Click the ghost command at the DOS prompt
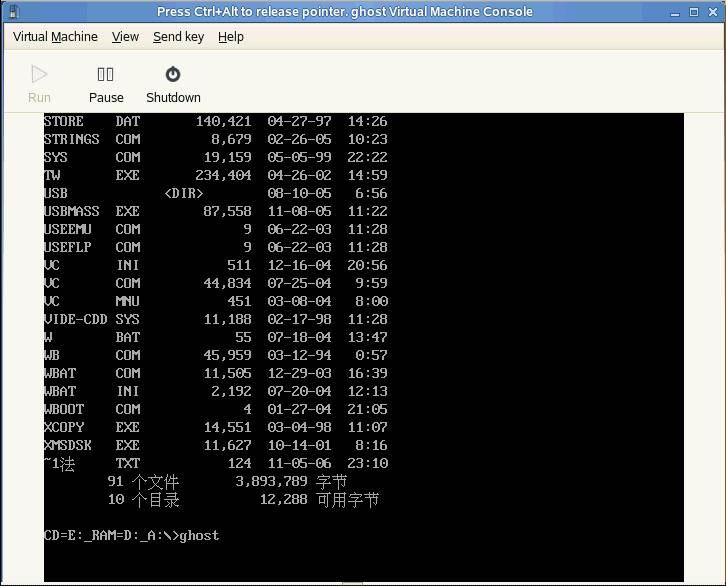726x586 pixels. [x=199, y=535]
